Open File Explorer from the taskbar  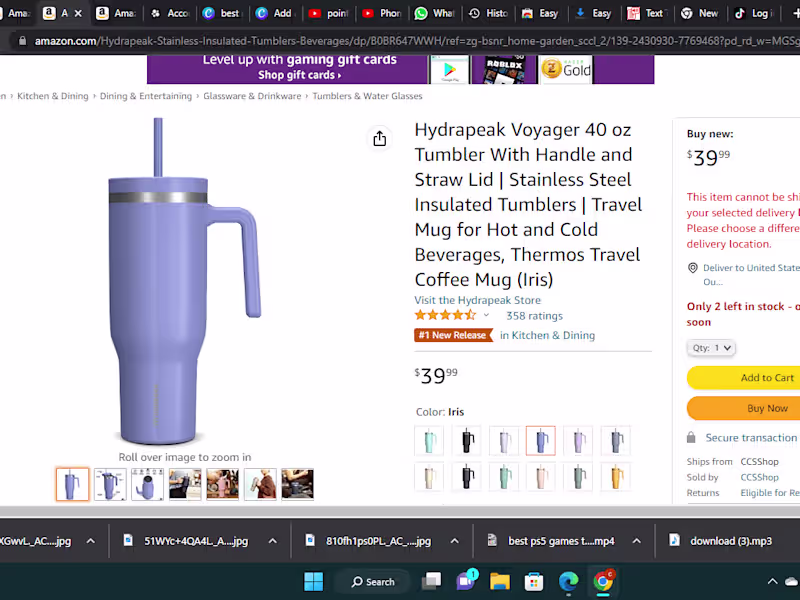pyautogui.click(x=500, y=581)
